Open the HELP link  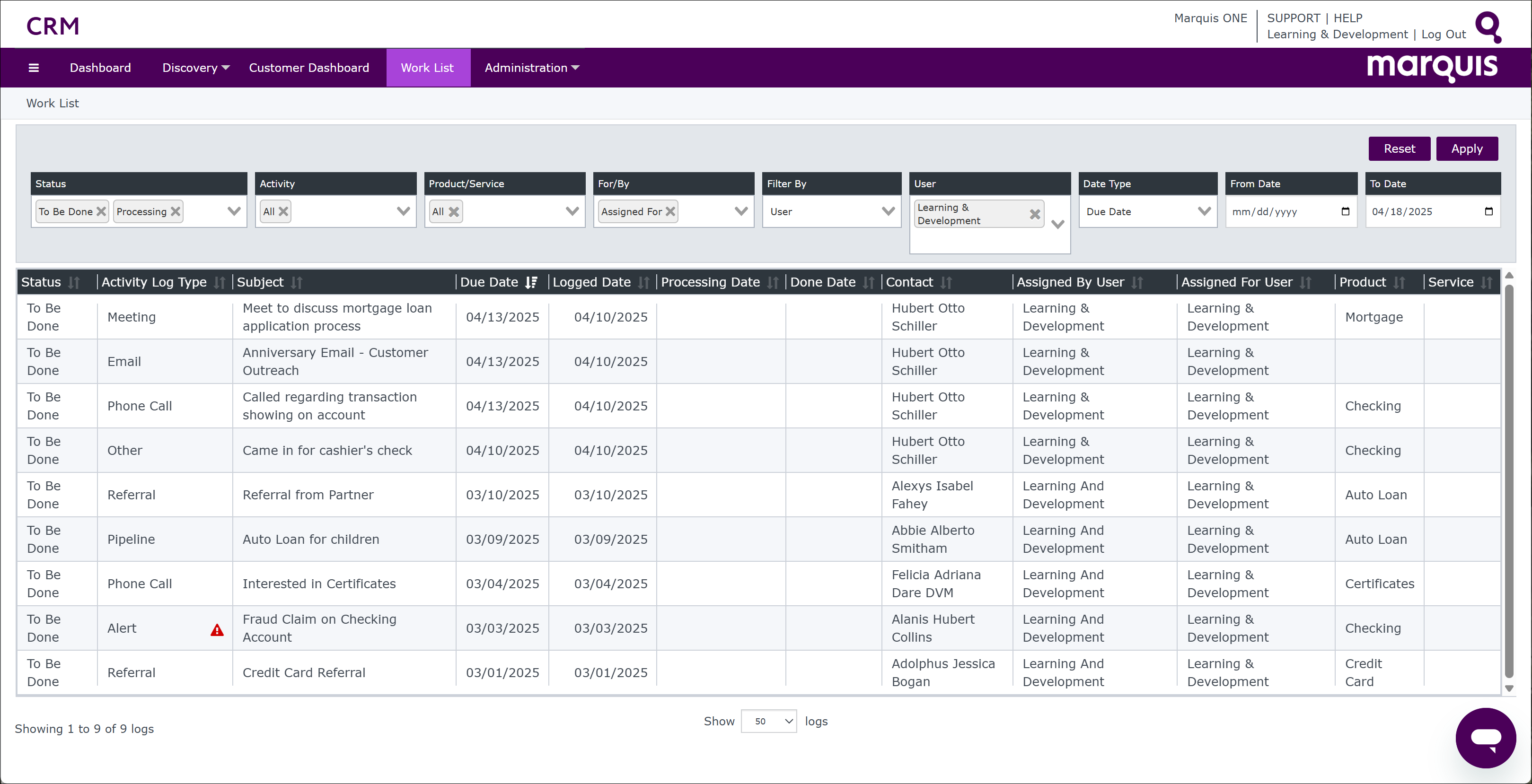(1347, 18)
